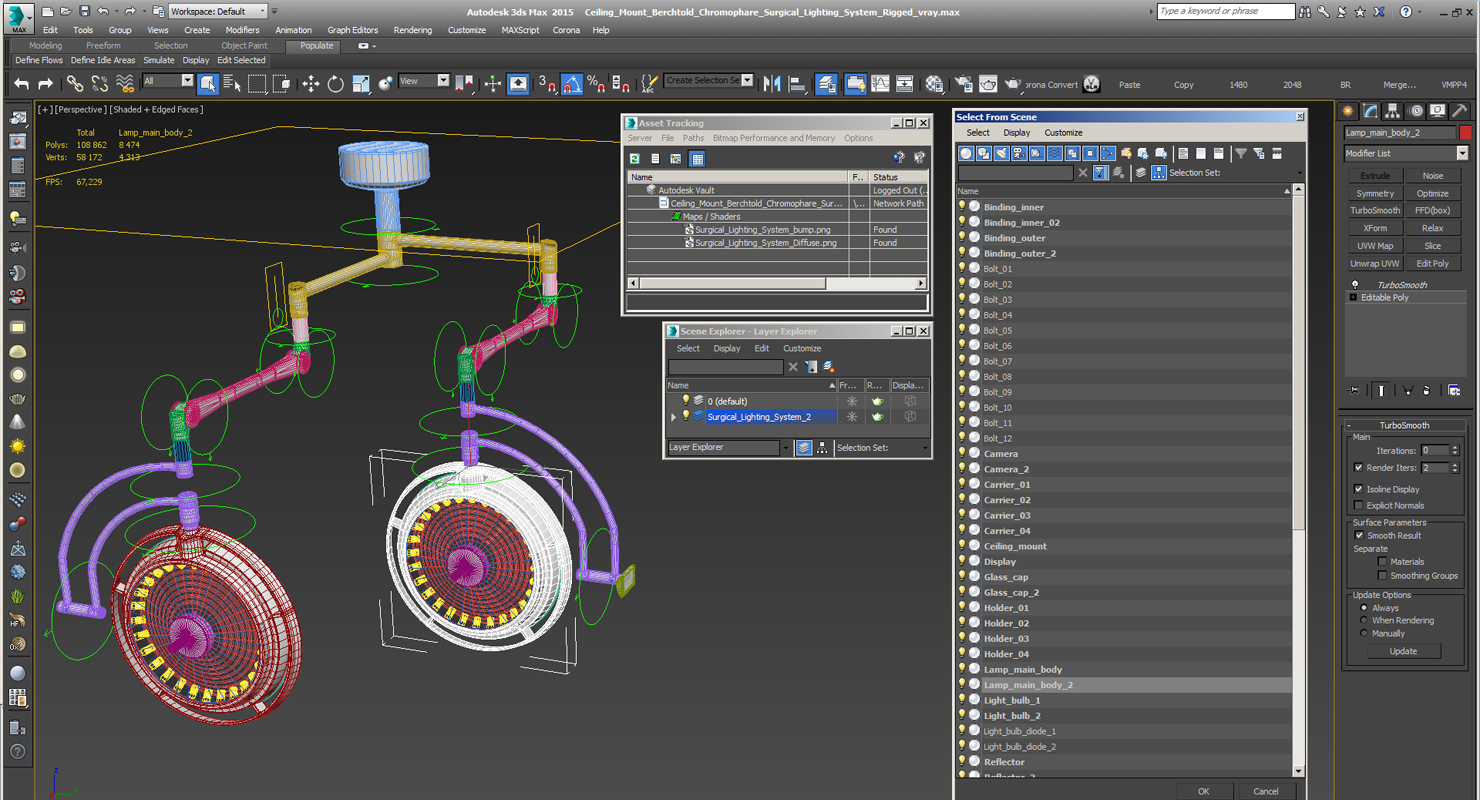Screen dimensions: 1480x800
Task: Open the Material Editor icon
Action: pyautogui.click(x=934, y=84)
